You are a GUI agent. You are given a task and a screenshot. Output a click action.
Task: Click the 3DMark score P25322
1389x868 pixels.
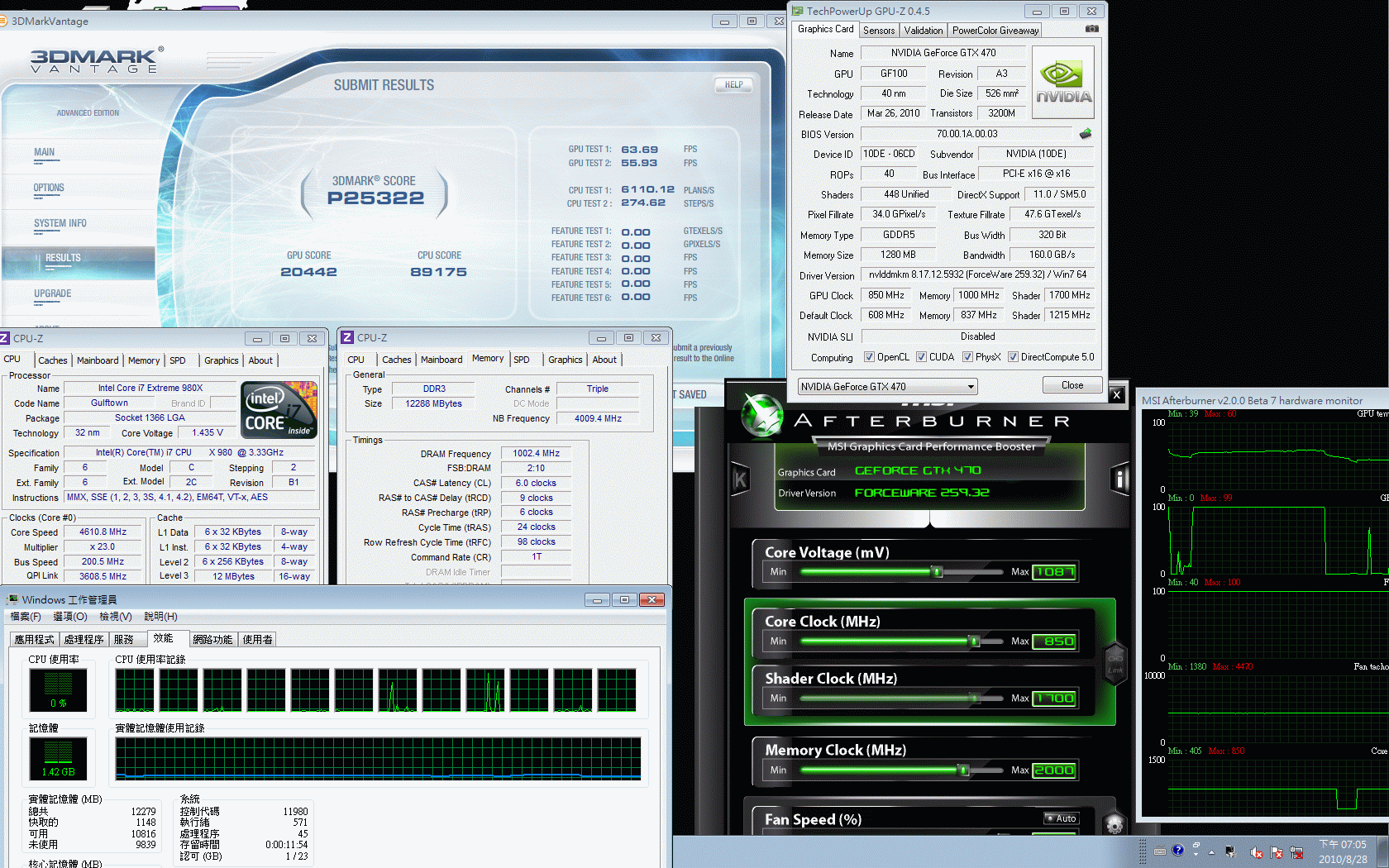(x=375, y=198)
